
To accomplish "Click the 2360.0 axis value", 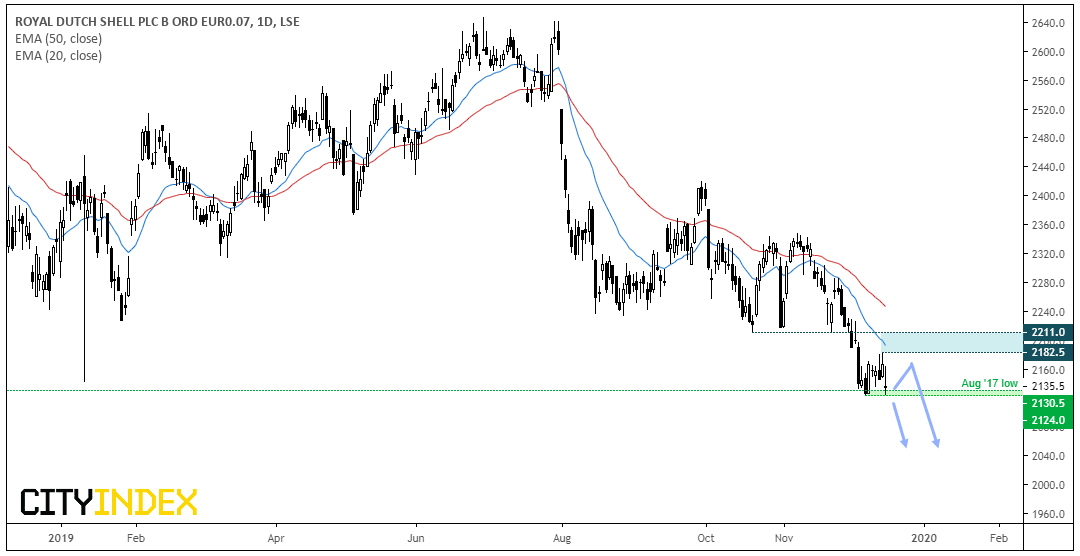I will (1050, 225).
